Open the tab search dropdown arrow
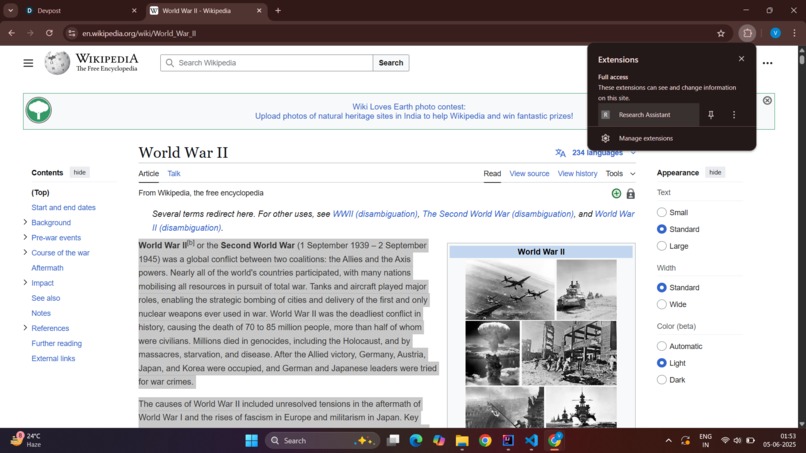The image size is (806, 453). tap(10, 10)
